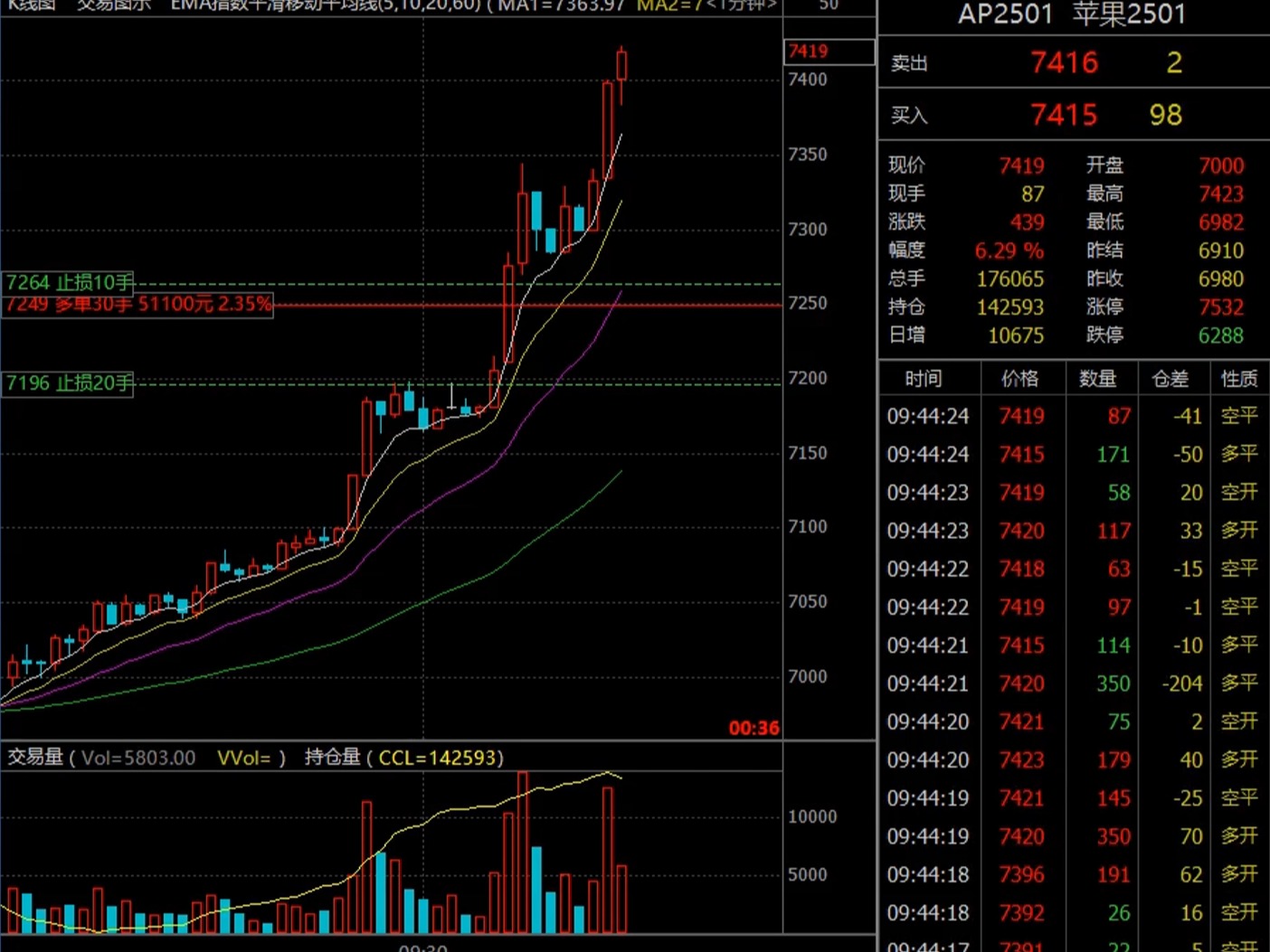Select the 09:44:19 tick with quantity 145

point(1073,798)
